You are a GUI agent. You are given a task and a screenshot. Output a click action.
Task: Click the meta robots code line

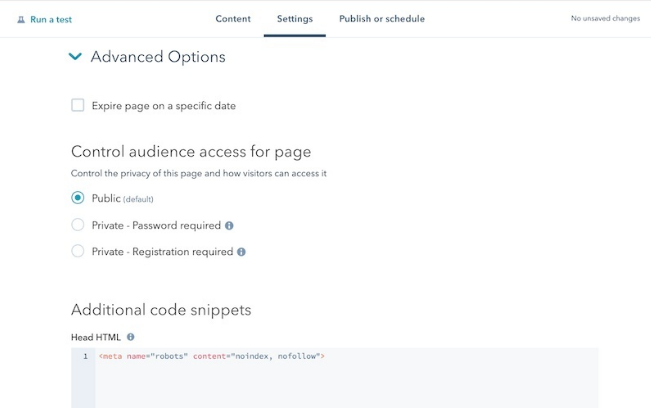point(212,356)
